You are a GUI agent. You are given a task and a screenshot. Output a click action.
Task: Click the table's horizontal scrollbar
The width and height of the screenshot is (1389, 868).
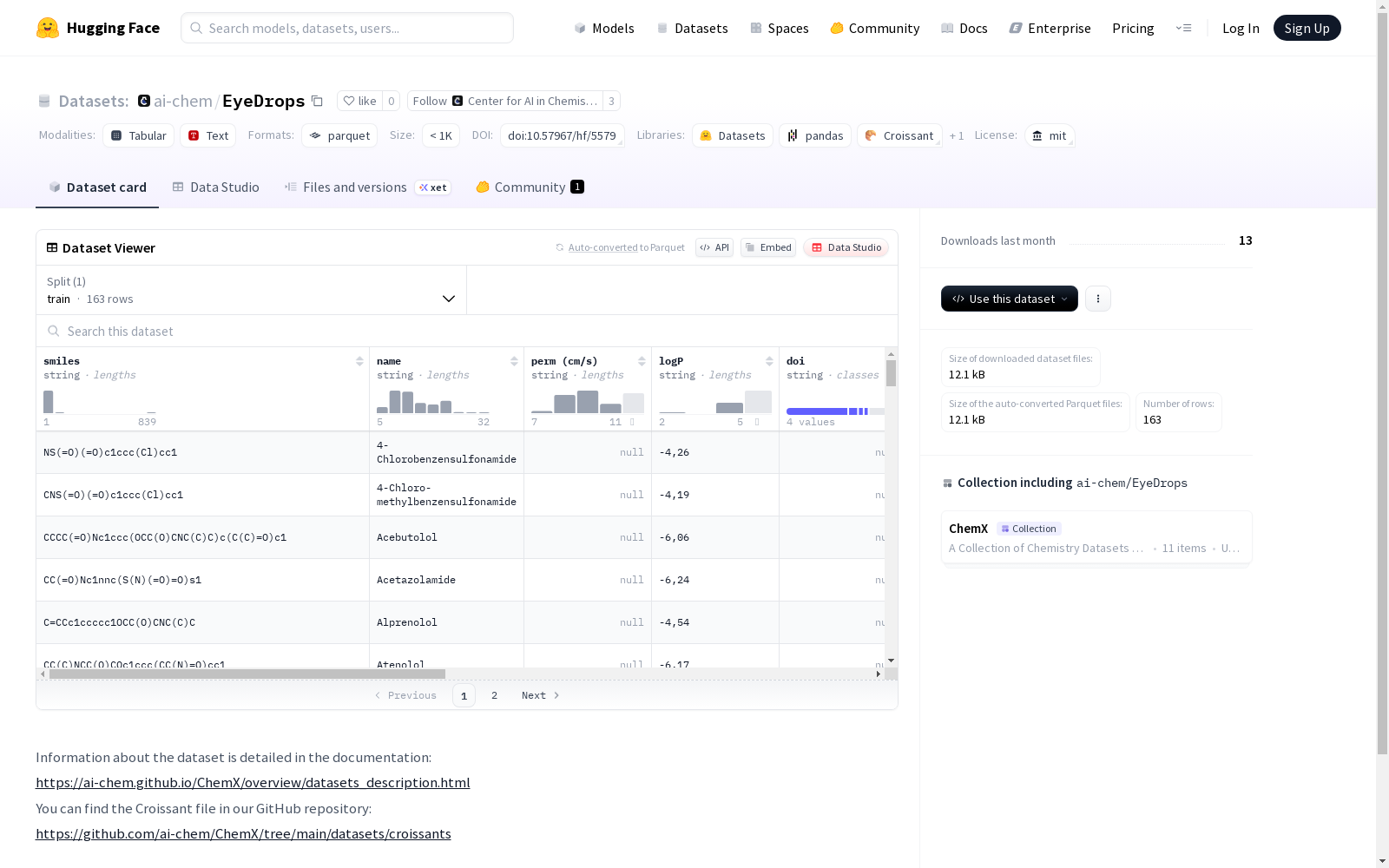[x=247, y=674]
